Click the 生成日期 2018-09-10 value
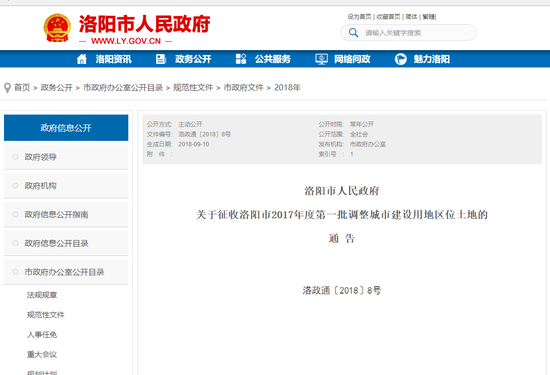 tap(194, 144)
